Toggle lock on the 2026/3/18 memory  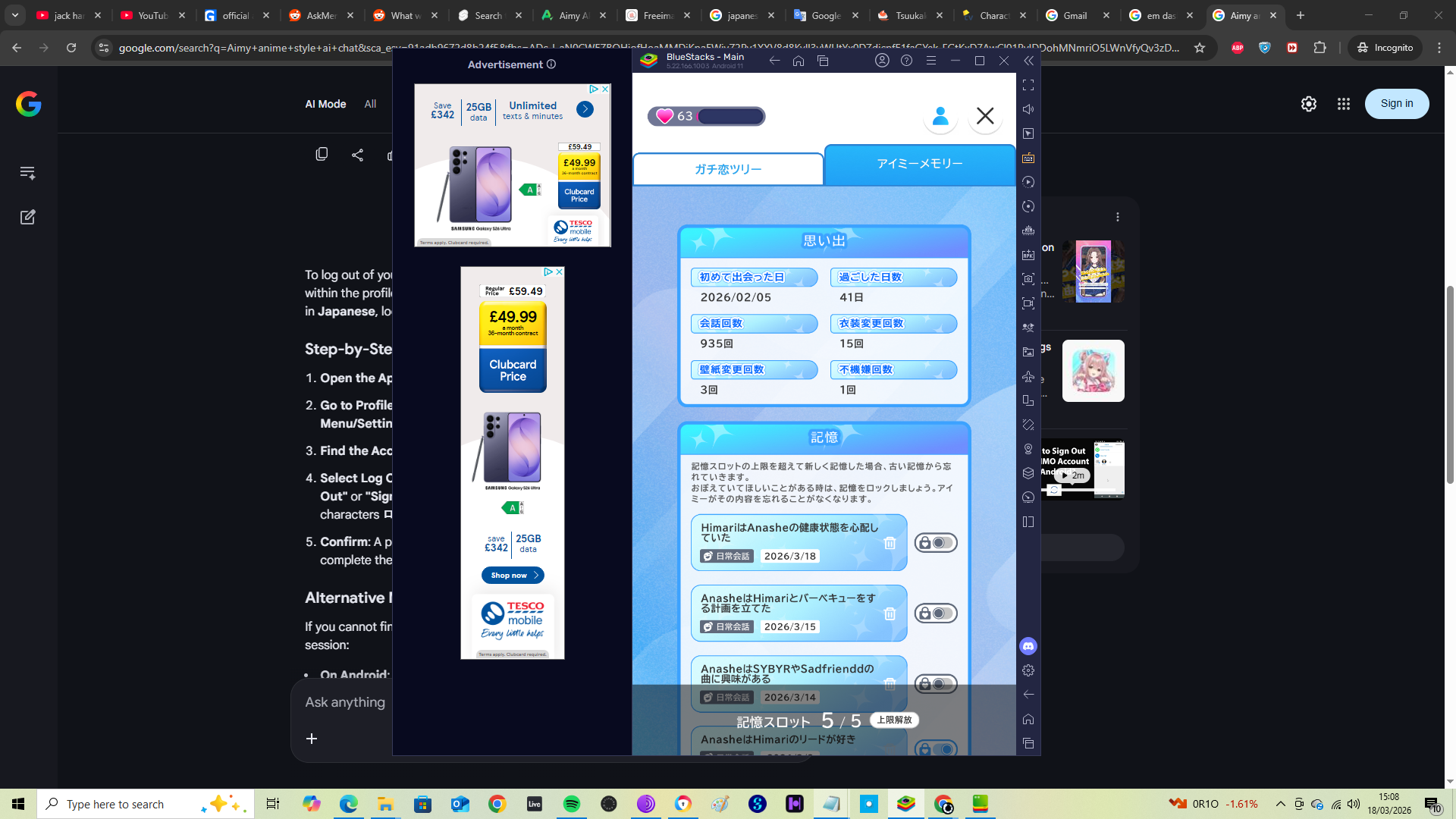click(x=936, y=543)
